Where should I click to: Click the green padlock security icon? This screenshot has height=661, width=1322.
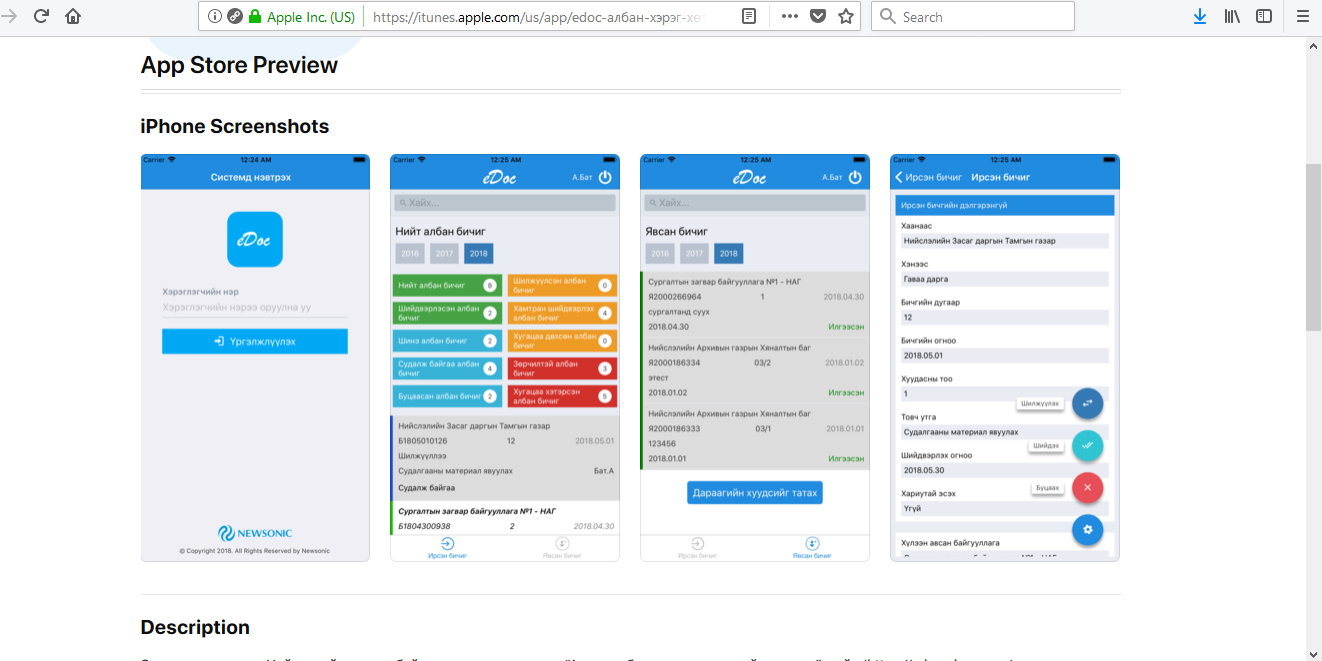pyautogui.click(x=255, y=17)
